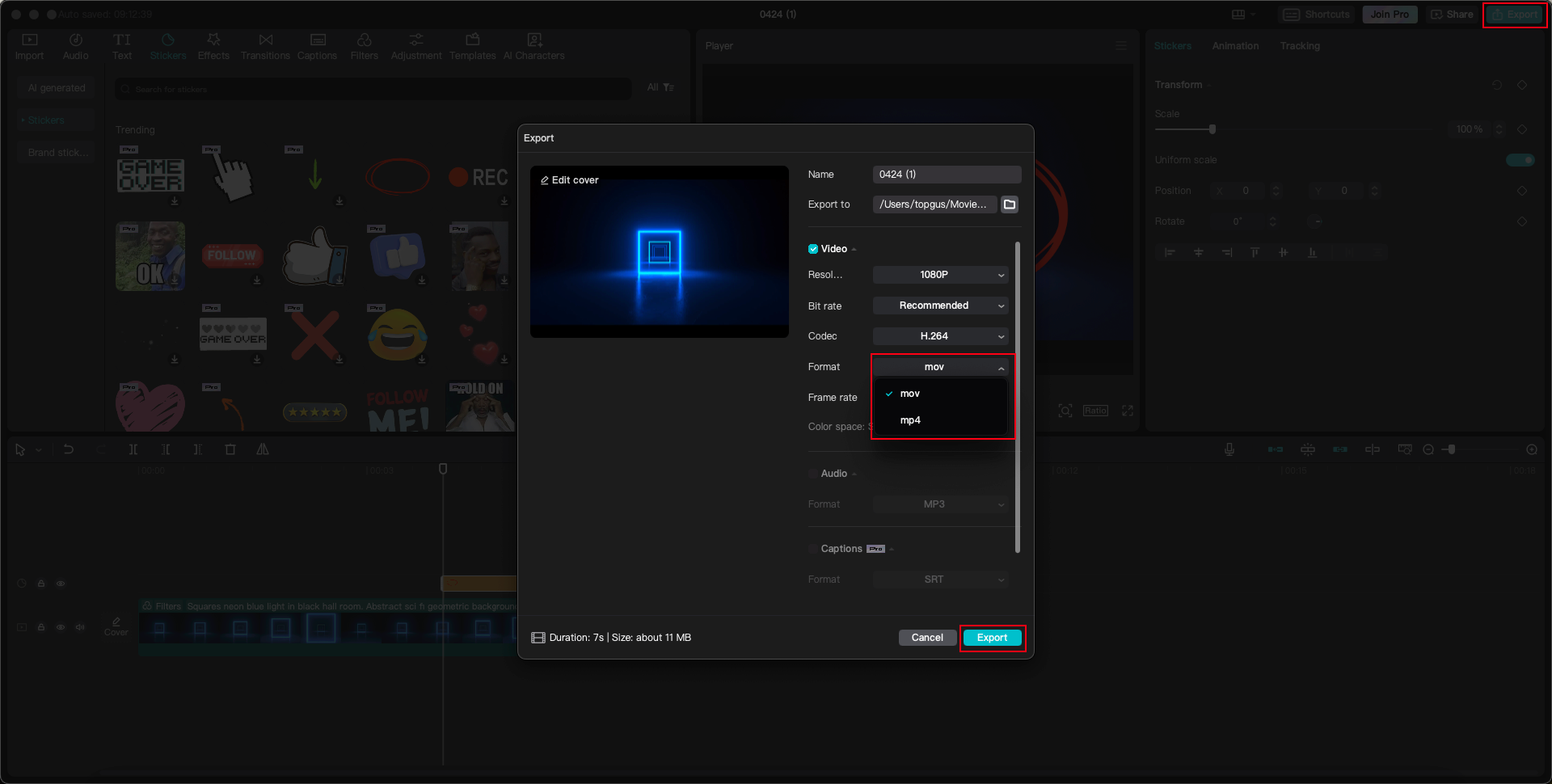This screenshot has width=1552, height=784.
Task: Open the selection tool dropdown arrow in timeline
Action: [39, 449]
